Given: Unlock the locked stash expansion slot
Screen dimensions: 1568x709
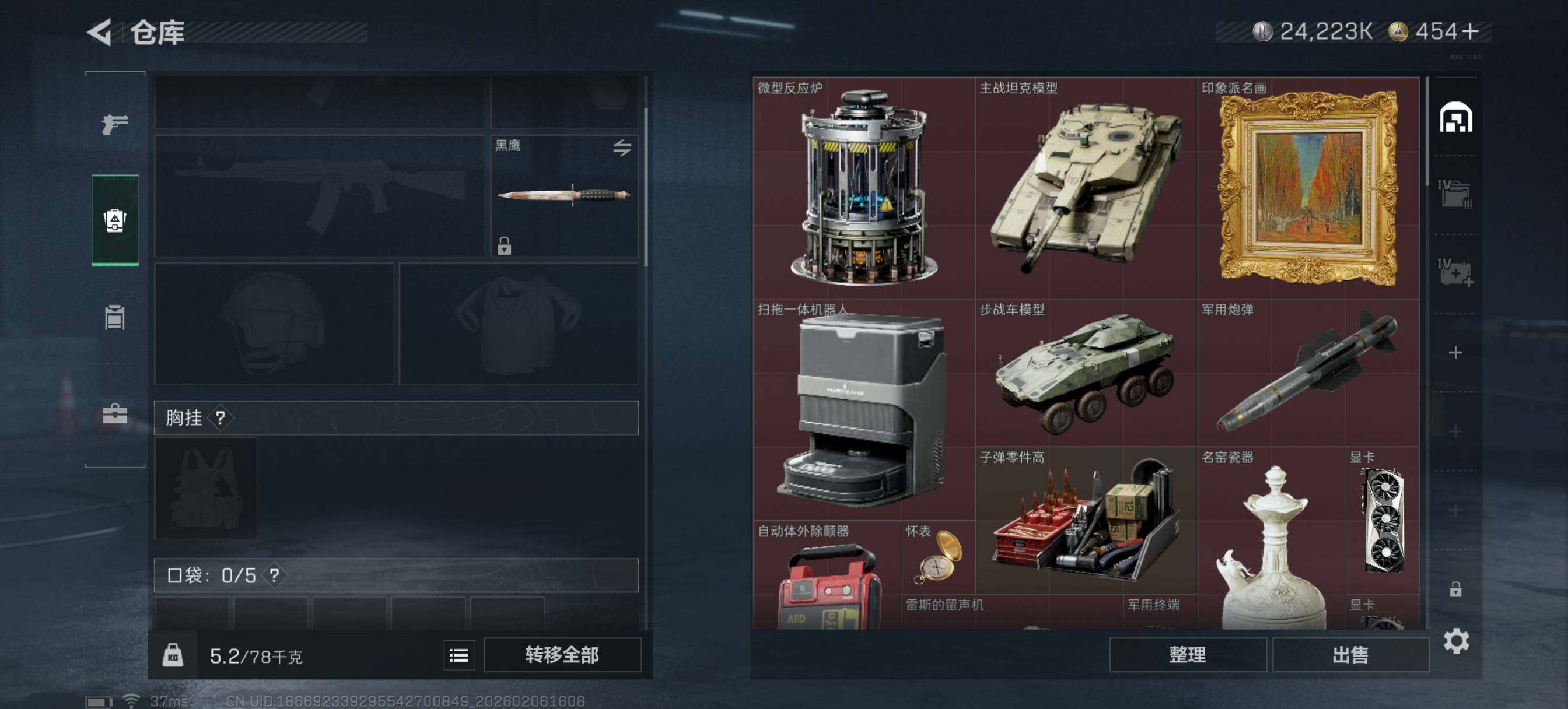Looking at the screenshot, I should tap(1455, 589).
